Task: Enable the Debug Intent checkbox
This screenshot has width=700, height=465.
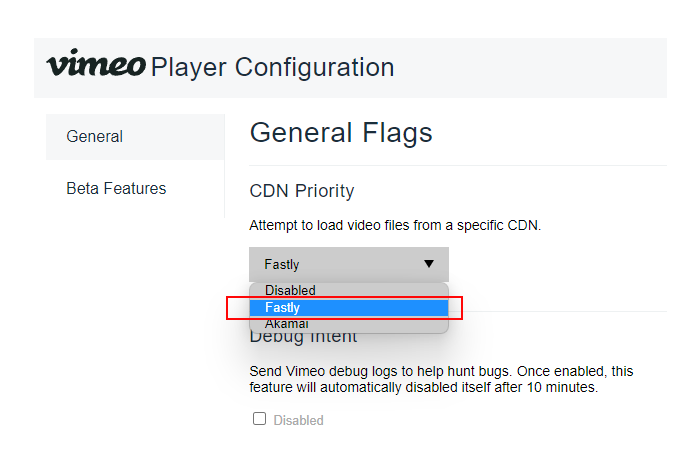Action: [x=260, y=419]
